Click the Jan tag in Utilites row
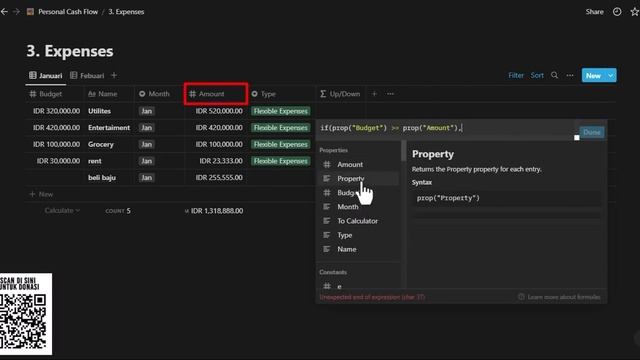 click(147, 111)
